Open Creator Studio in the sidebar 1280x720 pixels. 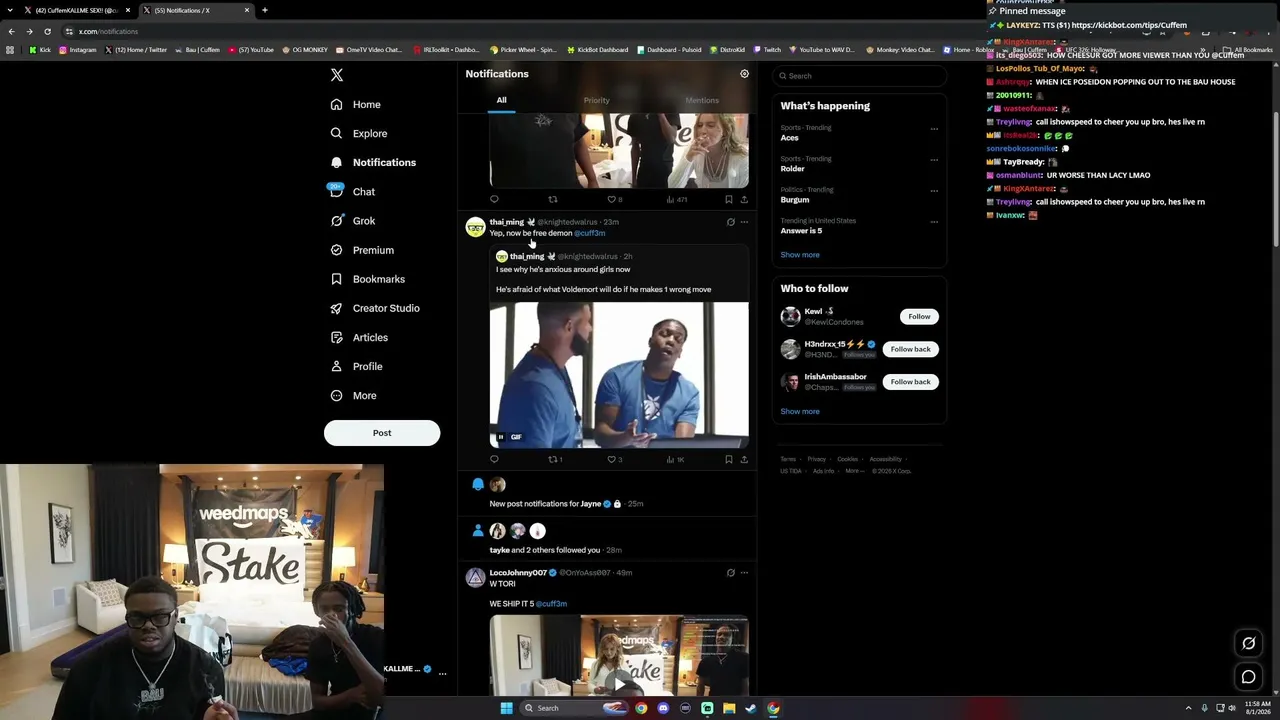pyautogui.click(x=375, y=308)
